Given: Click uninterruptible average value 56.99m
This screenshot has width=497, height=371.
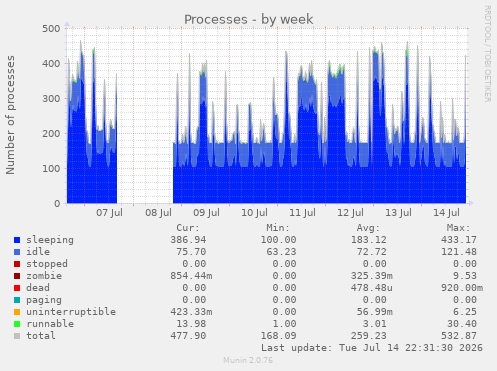Looking at the screenshot, I should tap(375, 312).
